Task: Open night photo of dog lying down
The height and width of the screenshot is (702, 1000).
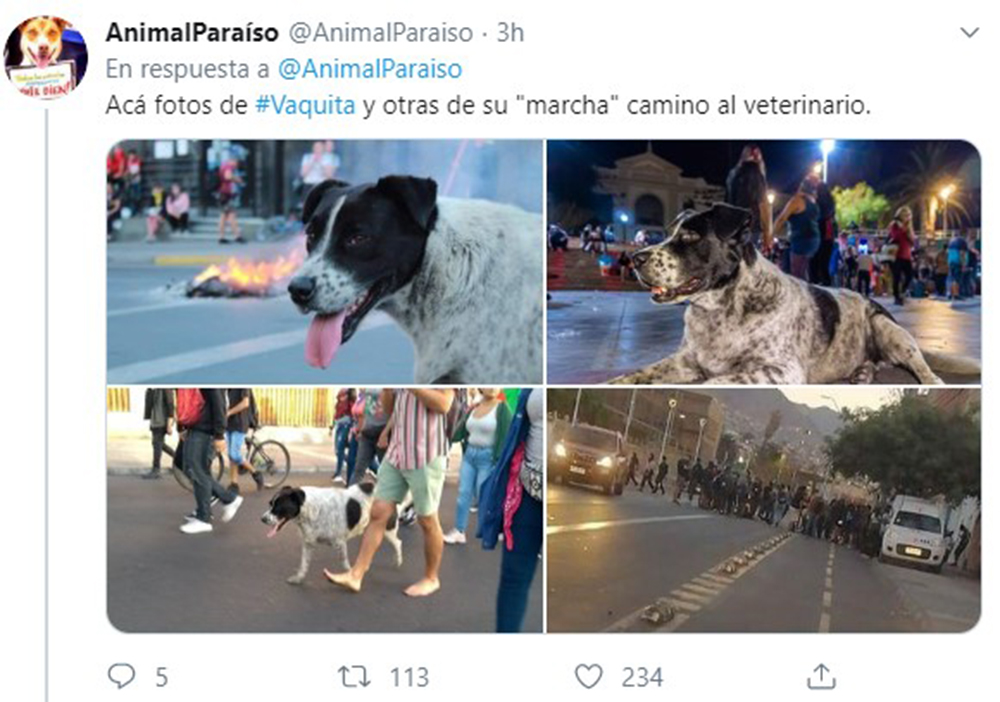Action: 764,261
